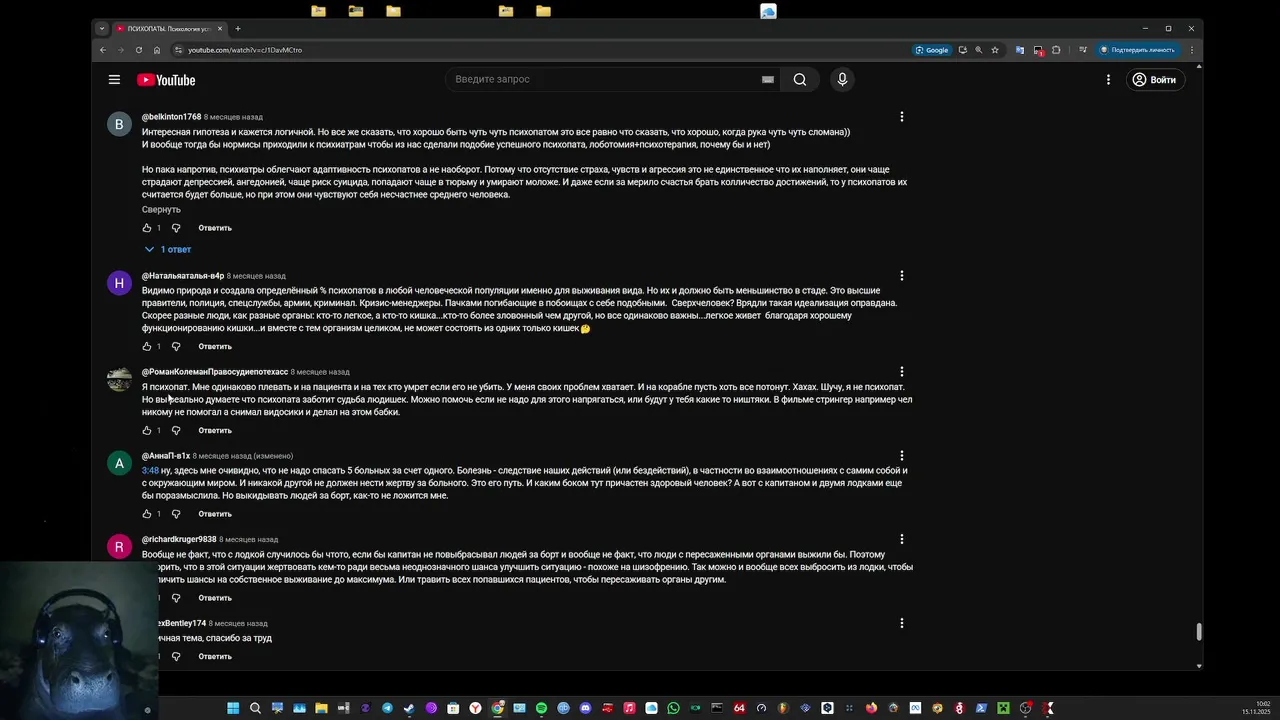1280x720 pixels.
Task: Start voice search with the microphone
Action: tap(842, 80)
